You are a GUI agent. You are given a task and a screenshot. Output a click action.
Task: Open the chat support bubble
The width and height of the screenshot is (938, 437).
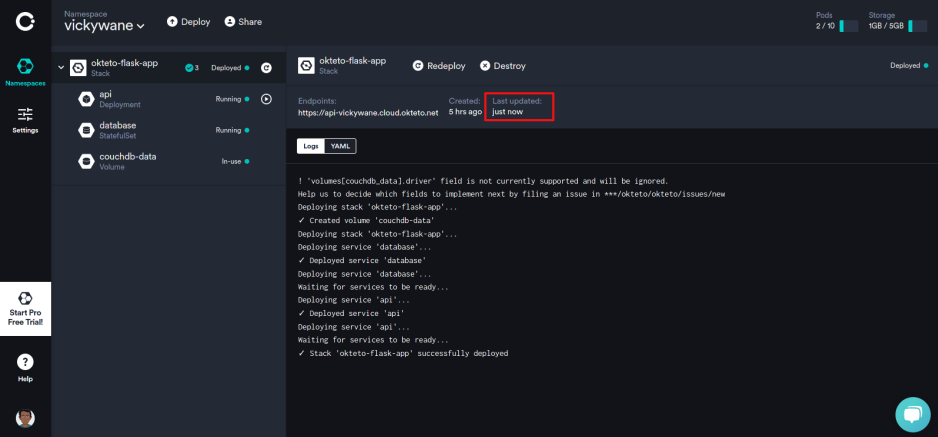point(913,414)
